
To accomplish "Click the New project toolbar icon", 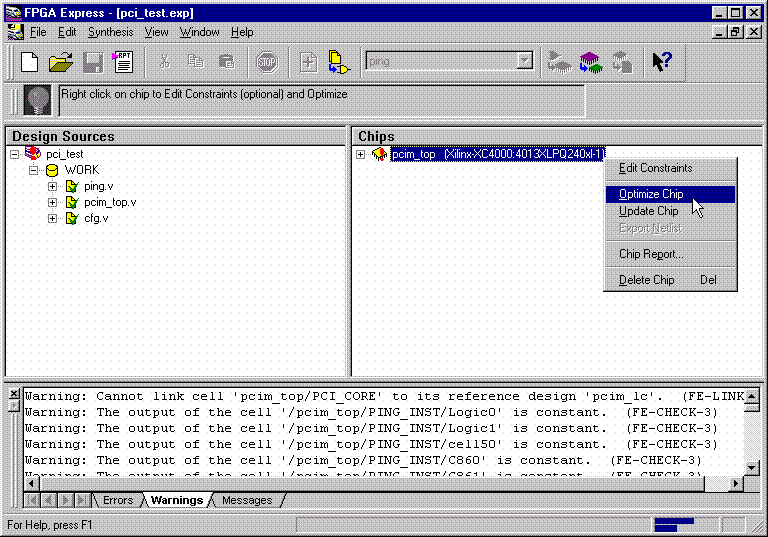I will tap(30, 62).
